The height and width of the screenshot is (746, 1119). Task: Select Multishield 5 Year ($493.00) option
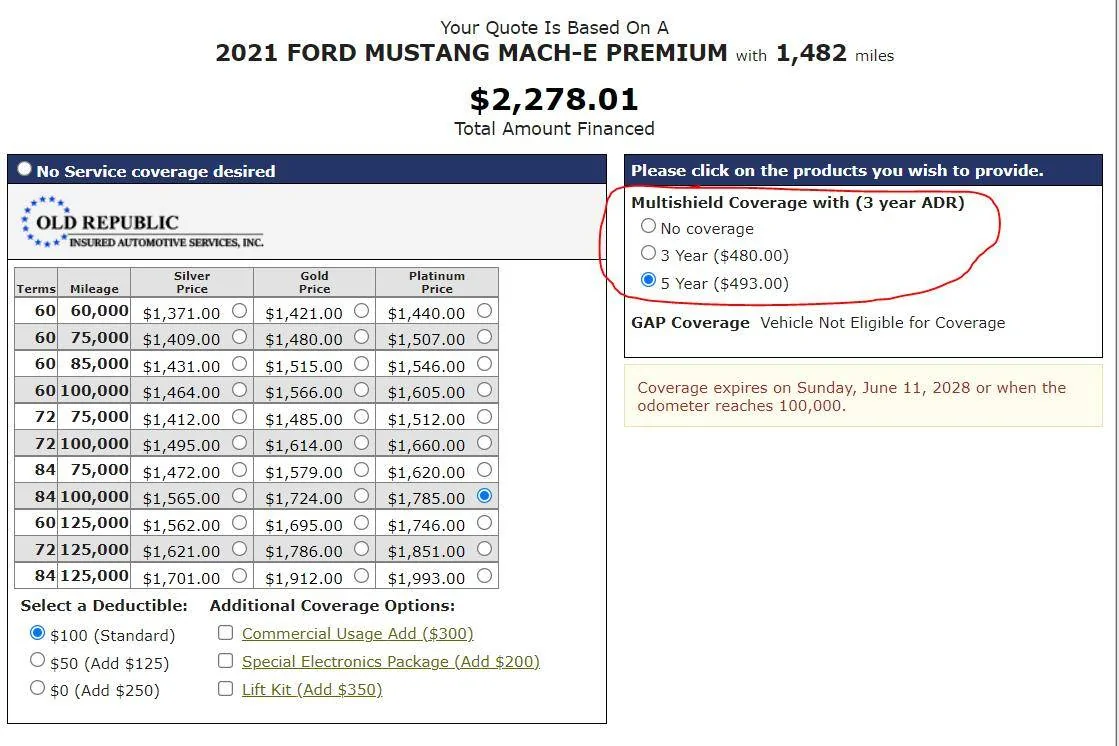point(648,280)
